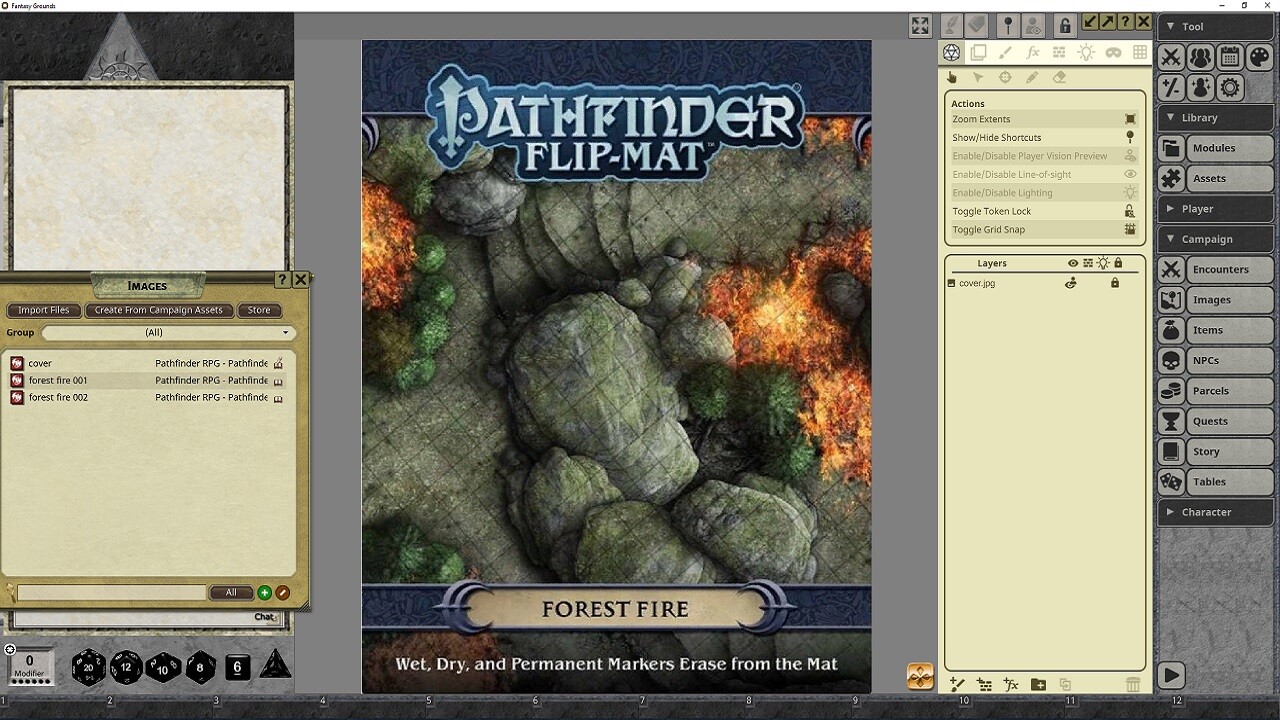Screen dimensions: 1280x720
Task: Click the add drawing layer icon
Action: (957, 685)
